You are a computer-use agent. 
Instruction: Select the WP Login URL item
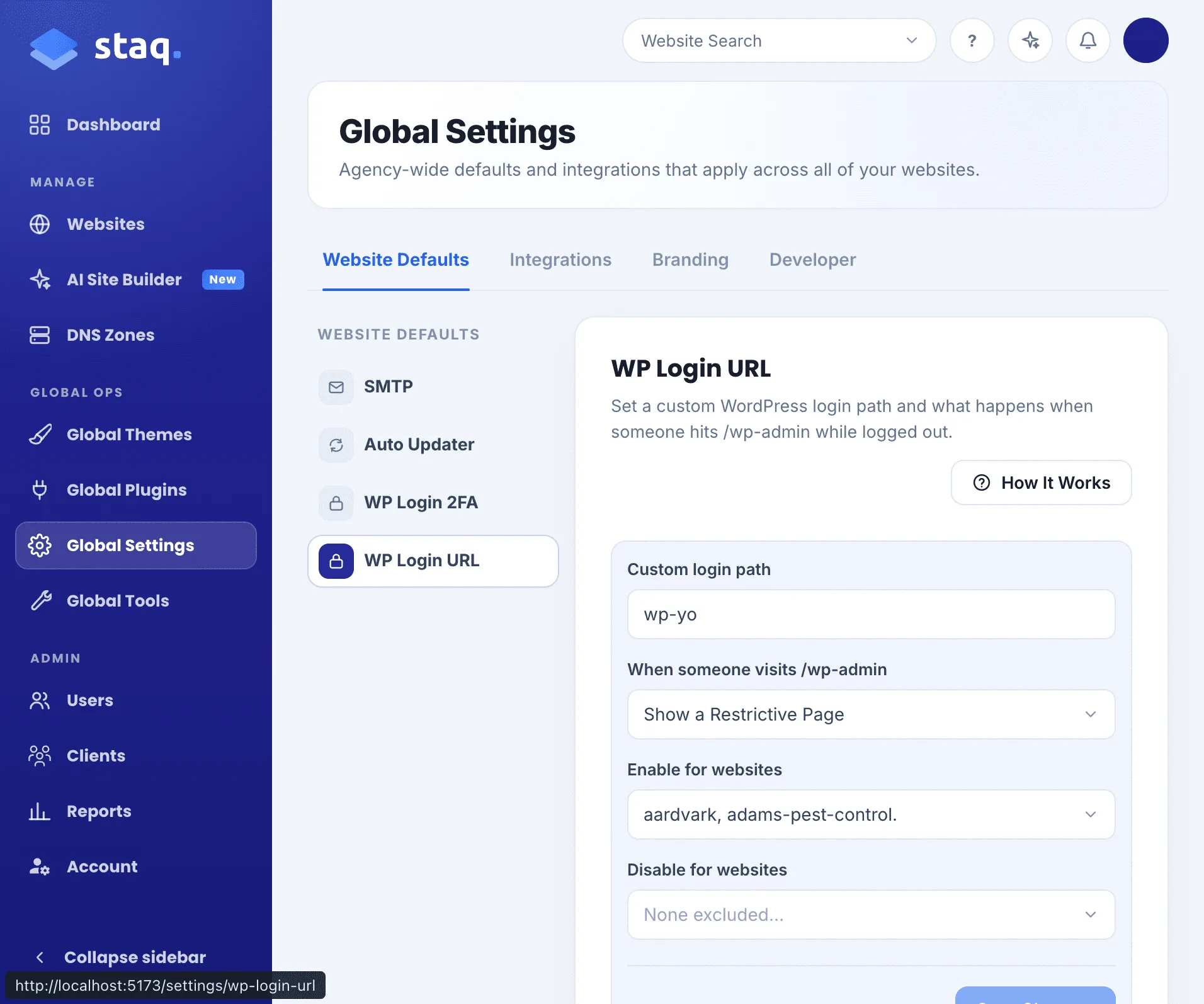433,561
